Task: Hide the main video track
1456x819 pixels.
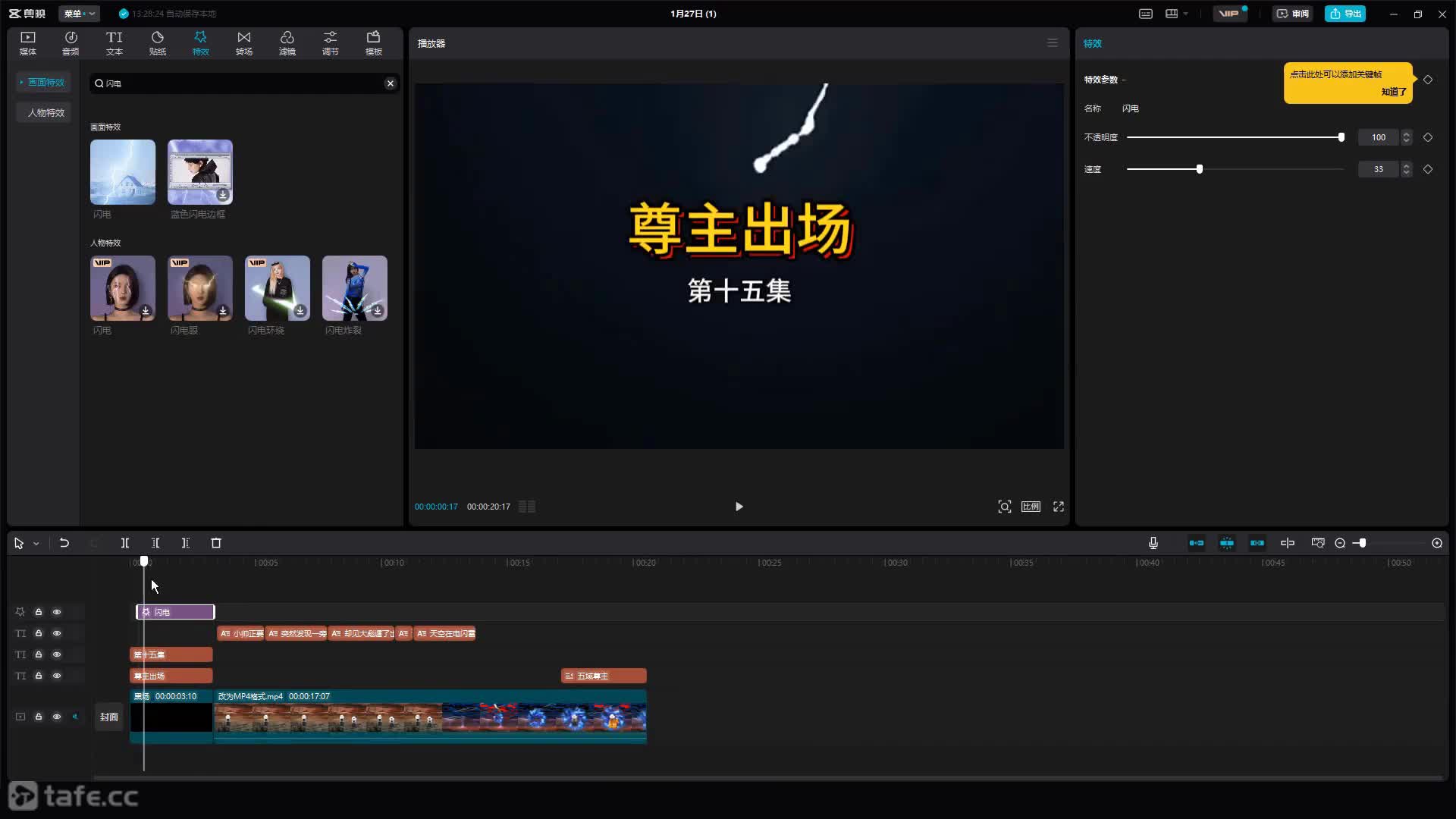Action: pyautogui.click(x=57, y=717)
